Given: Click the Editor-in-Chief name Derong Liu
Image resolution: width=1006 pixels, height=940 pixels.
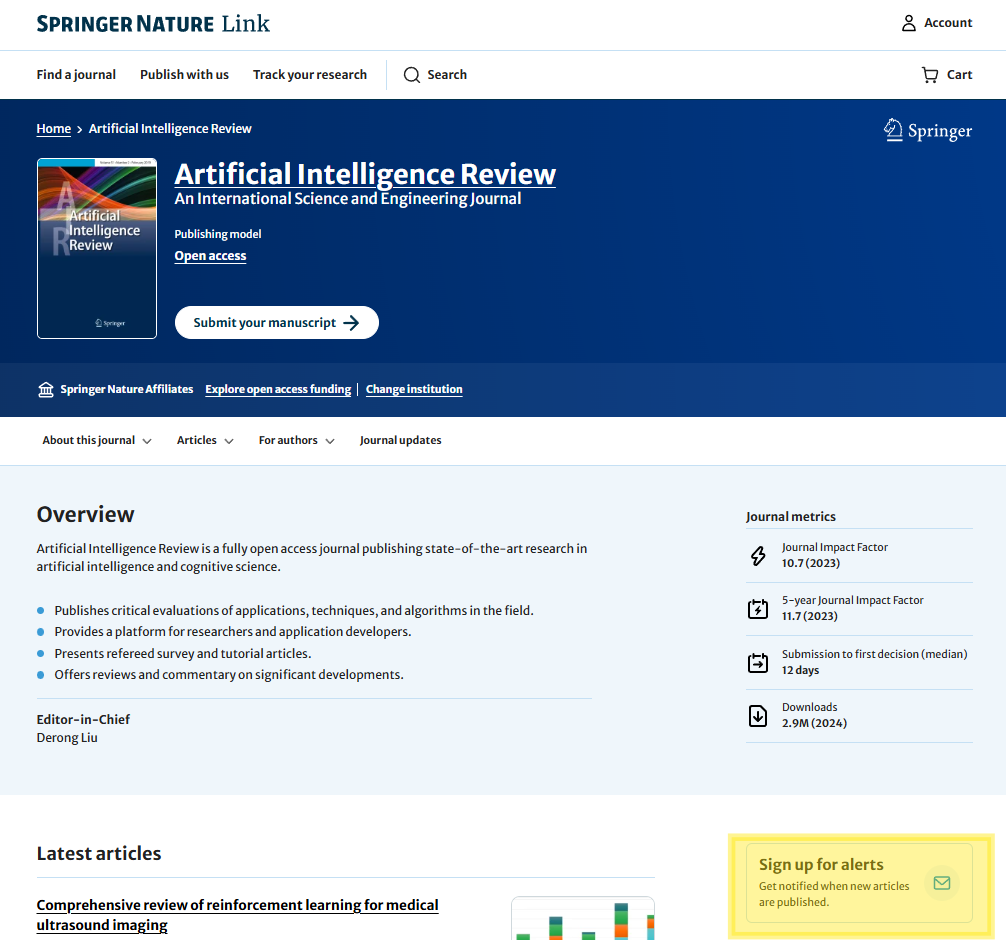Looking at the screenshot, I should (x=67, y=737).
